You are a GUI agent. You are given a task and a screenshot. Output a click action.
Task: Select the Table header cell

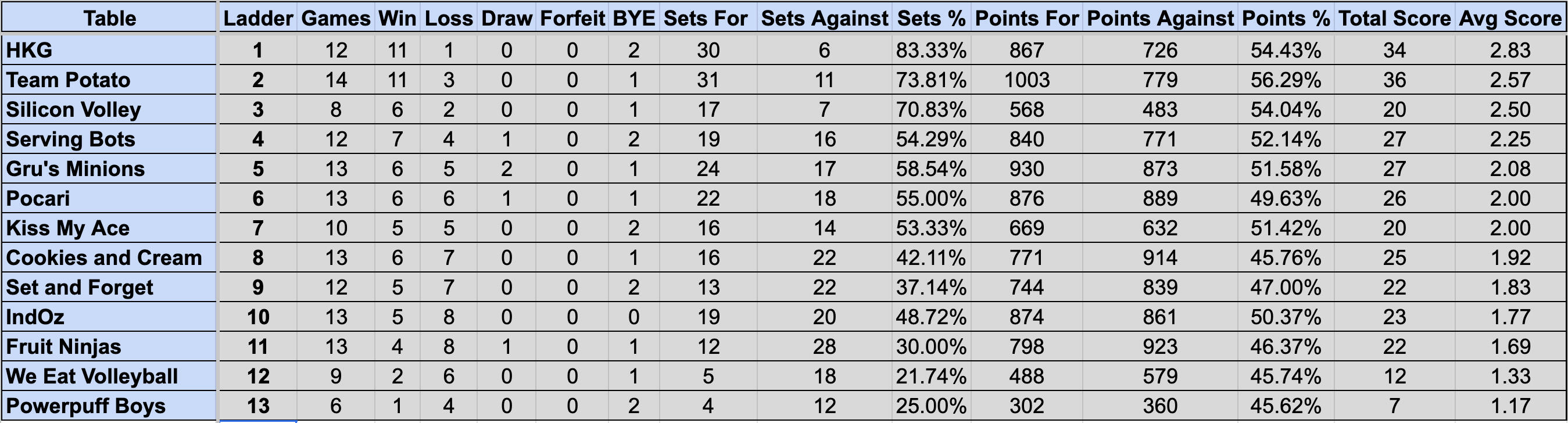[109, 17]
